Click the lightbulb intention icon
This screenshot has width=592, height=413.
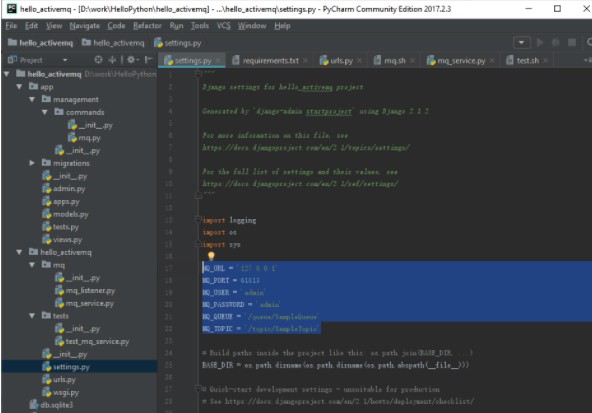[211, 256]
